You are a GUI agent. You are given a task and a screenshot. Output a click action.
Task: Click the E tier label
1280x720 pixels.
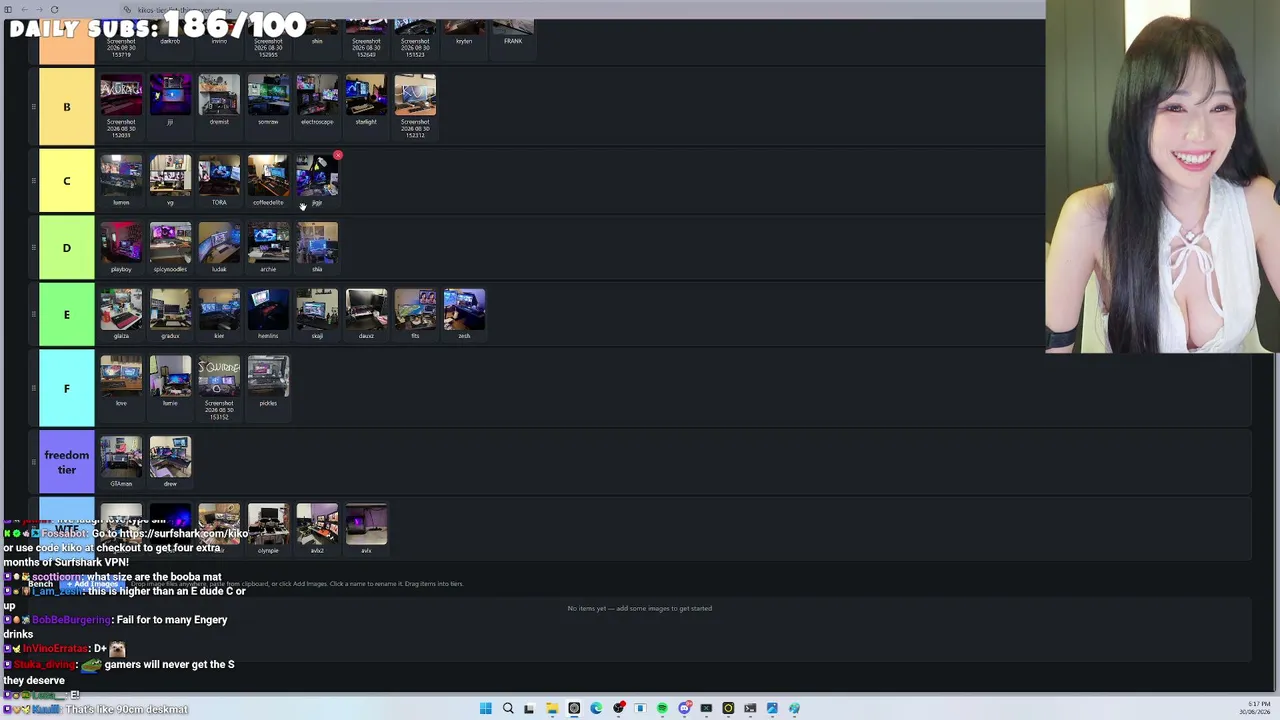(x=67, y=315)
